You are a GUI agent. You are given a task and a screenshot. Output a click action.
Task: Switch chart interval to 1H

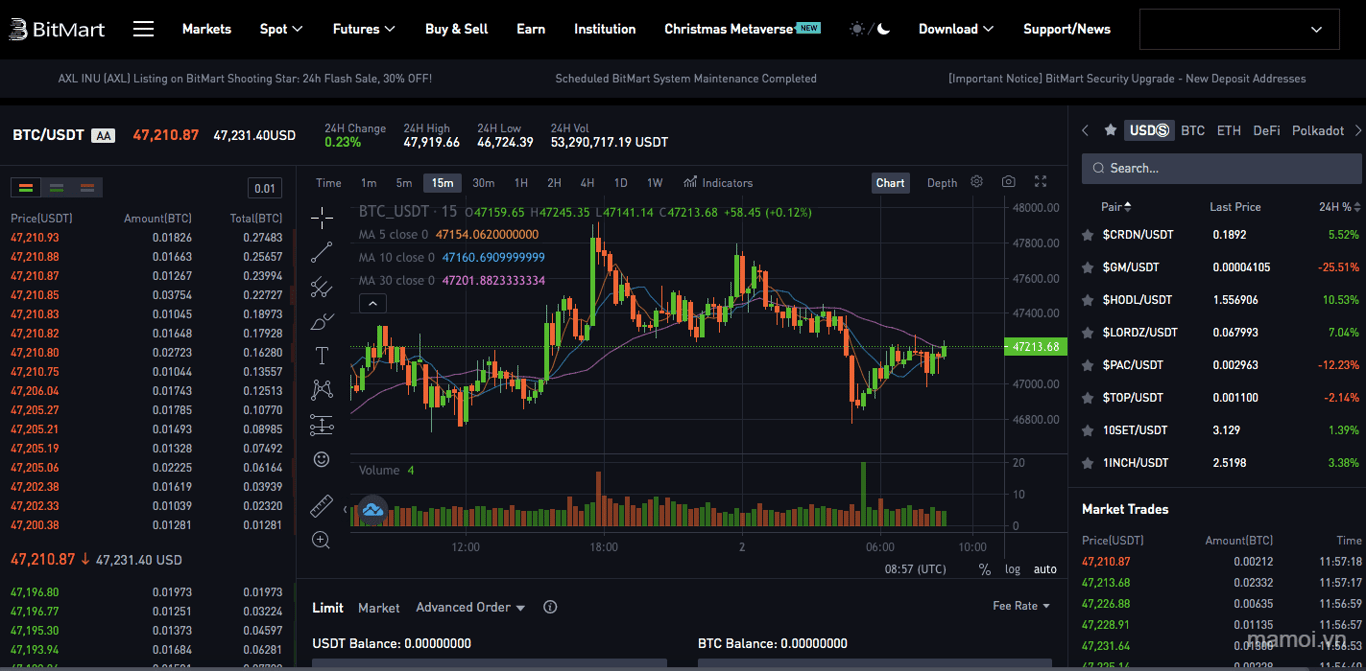521,183
